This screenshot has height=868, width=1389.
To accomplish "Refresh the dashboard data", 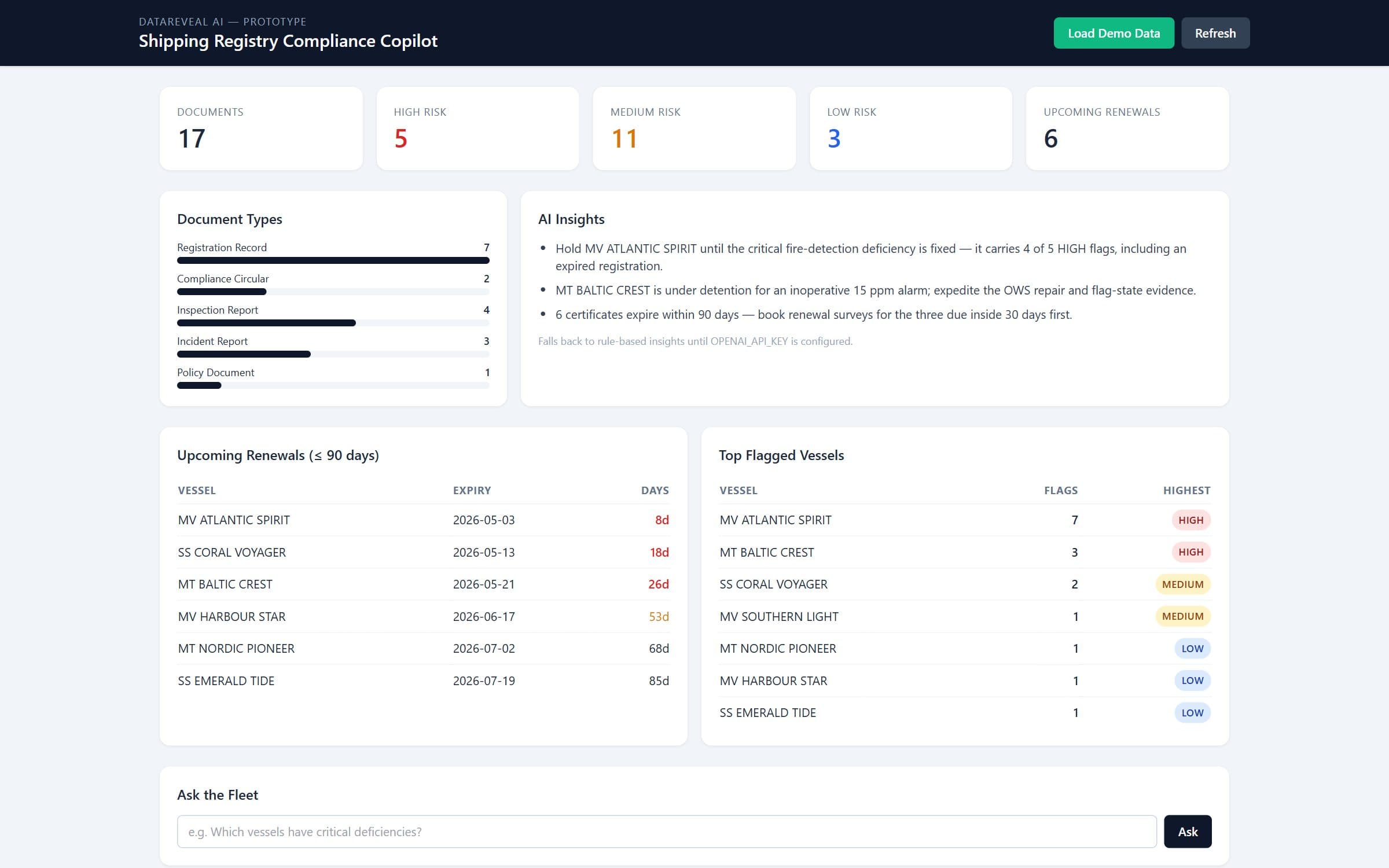I will (x=1215, y=33).
